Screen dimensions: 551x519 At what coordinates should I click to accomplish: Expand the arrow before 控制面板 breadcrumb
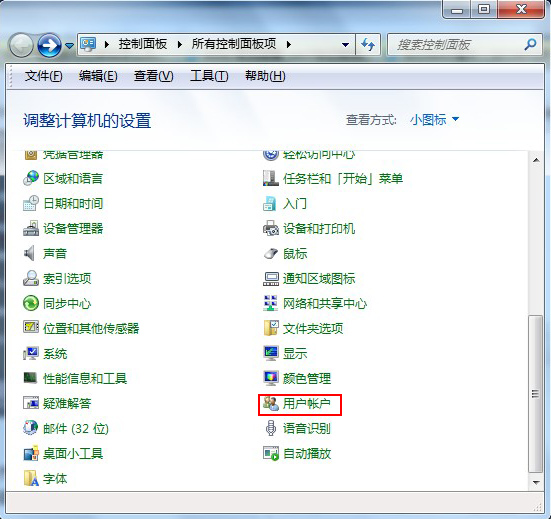pos(107,45)
